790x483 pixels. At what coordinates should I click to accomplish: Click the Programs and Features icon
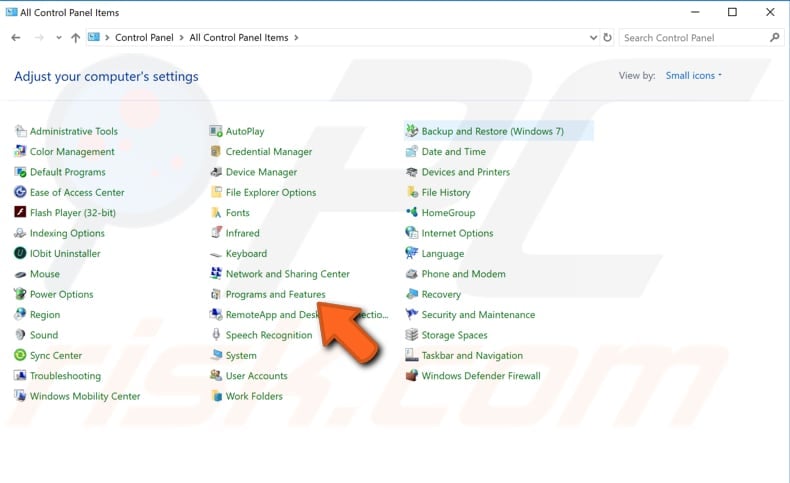point(216,294)
